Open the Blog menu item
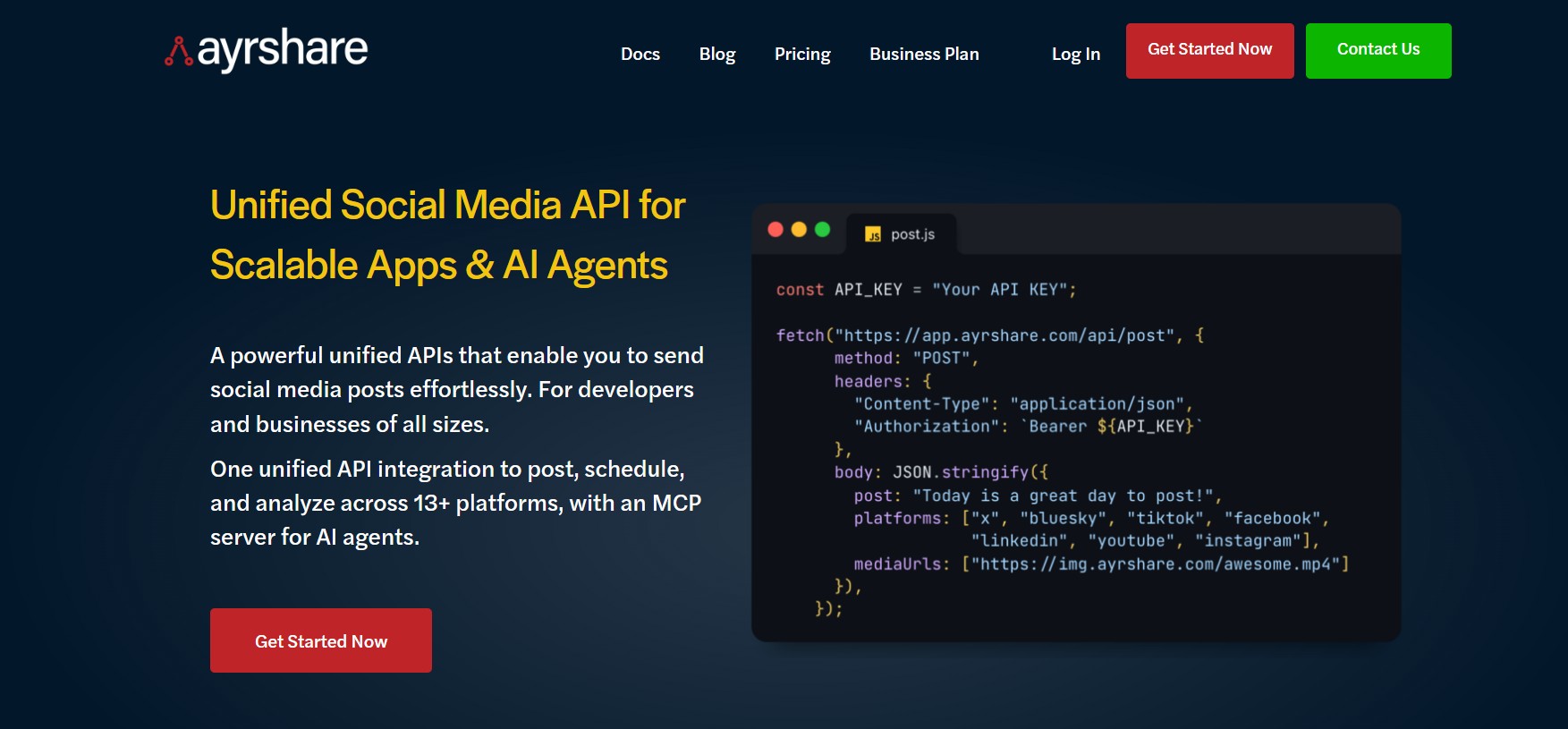This screenshot has width=1568, height=729. [717, 55]
